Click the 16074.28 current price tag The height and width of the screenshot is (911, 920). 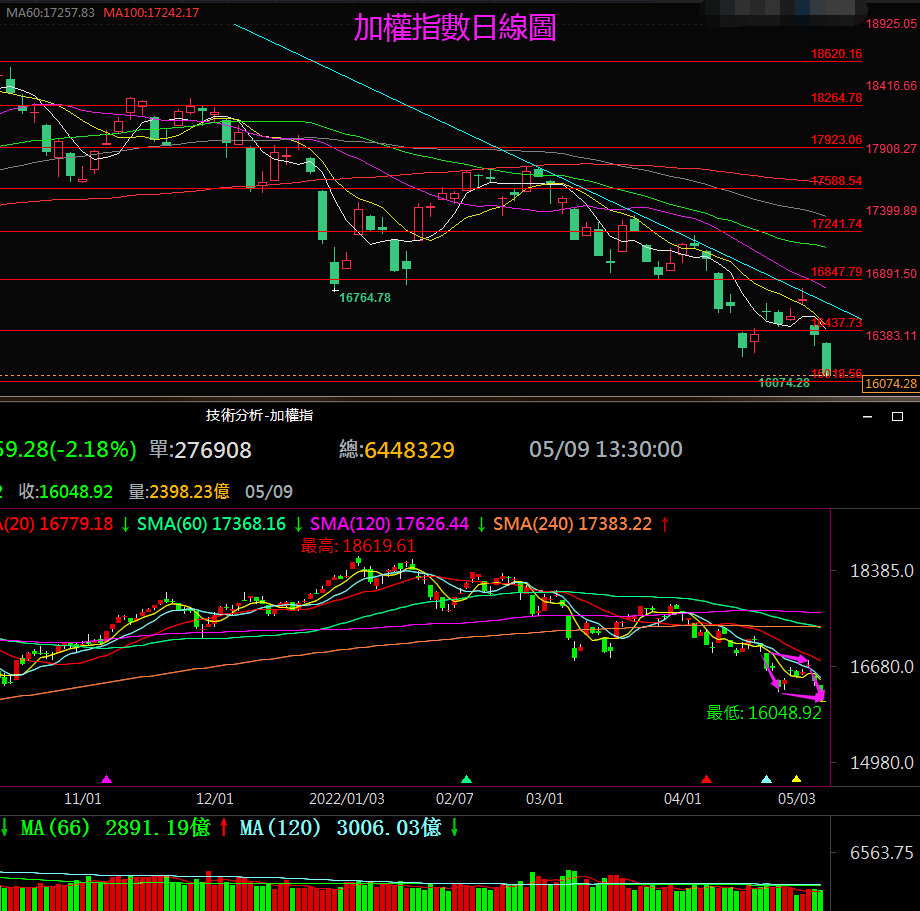[x=890, y=384]
